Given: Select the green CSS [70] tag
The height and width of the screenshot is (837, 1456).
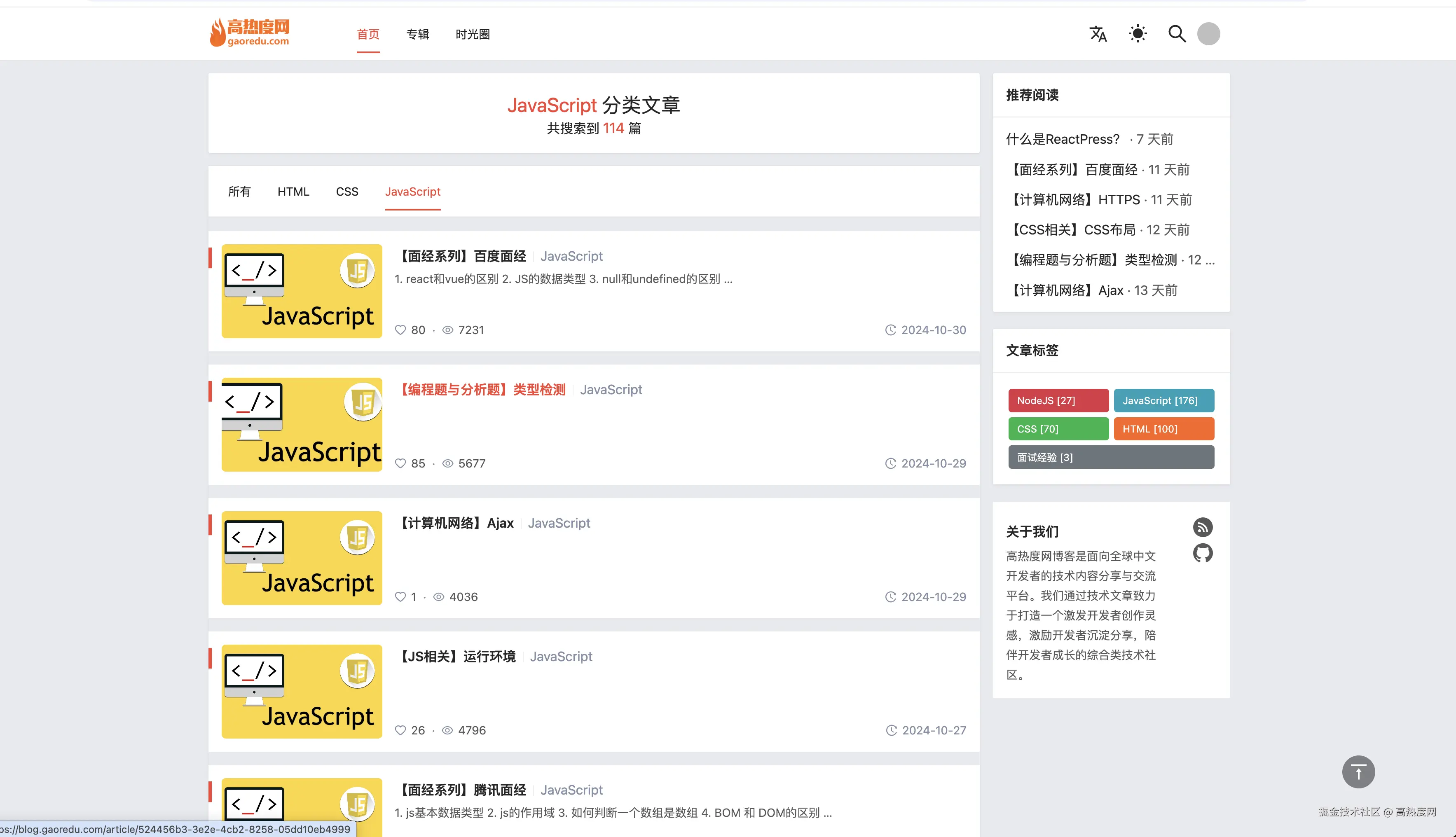Looking at the screenshot, I should point(1058,429).
